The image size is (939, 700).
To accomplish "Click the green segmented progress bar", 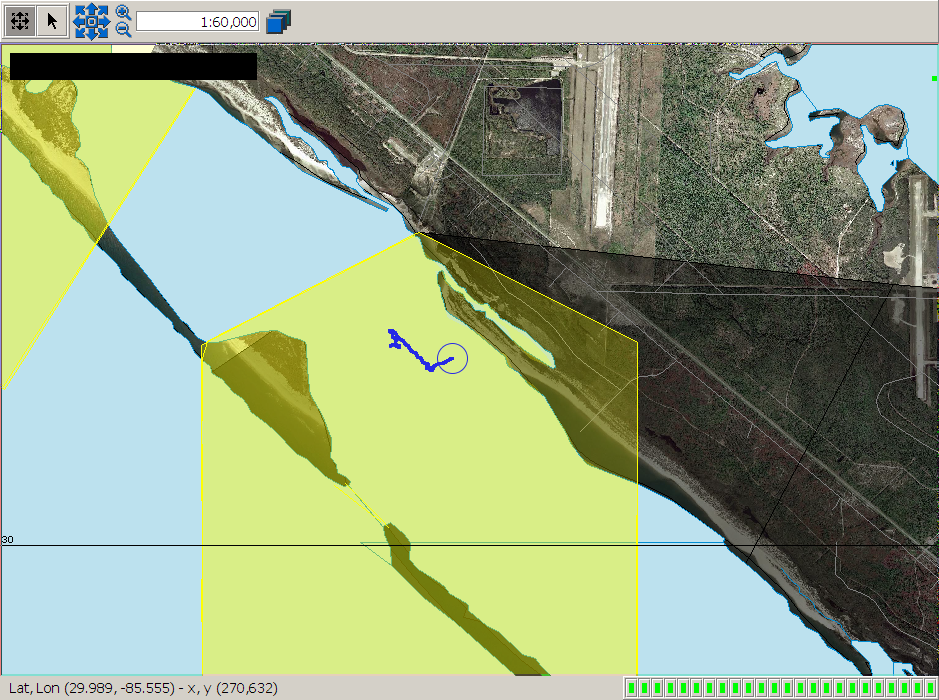I will click(779, 688).
